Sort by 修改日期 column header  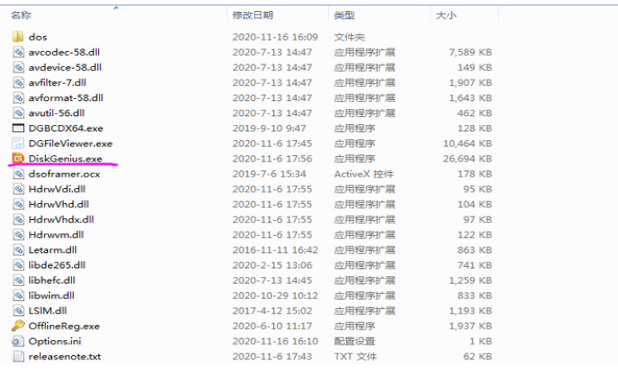[253, 15]
